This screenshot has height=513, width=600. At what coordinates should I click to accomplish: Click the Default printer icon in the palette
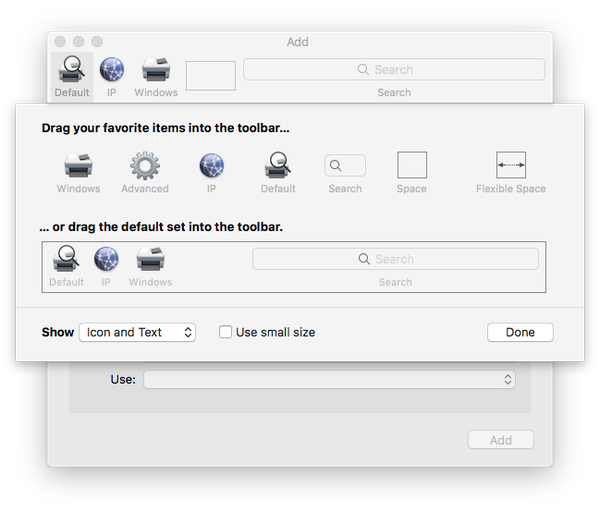(277, 166)
